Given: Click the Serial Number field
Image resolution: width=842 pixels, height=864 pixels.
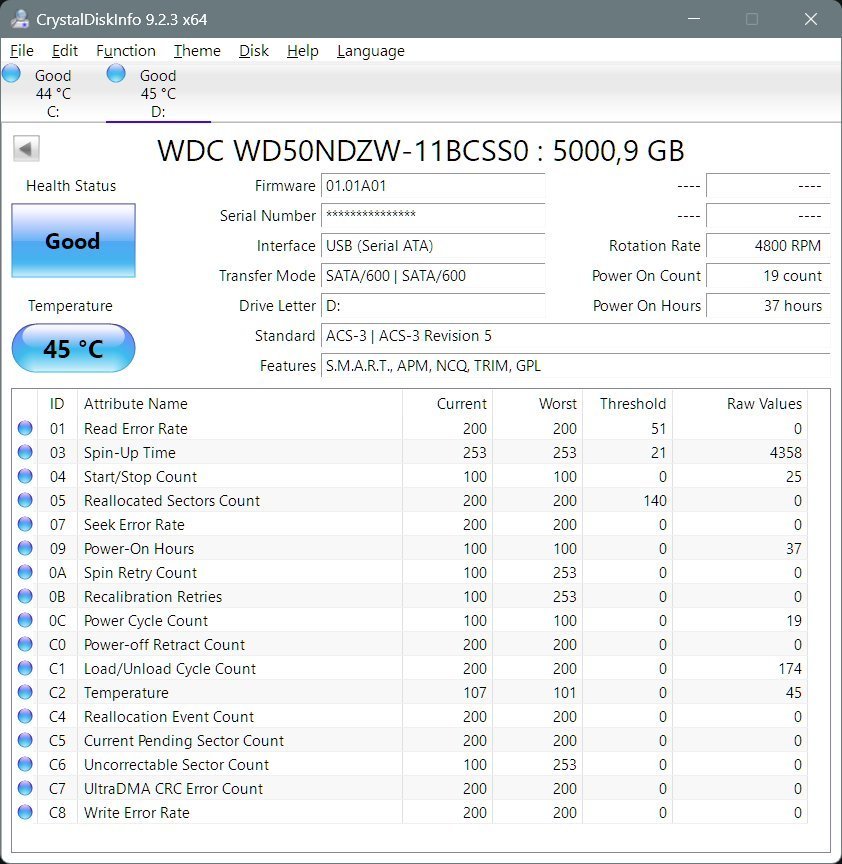Looking at the screenshot, I should tap(433, 216).
